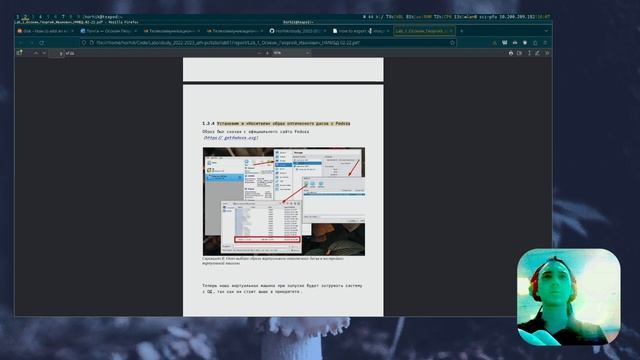Switch to i3 workspace 7
The height and width of the screenshot is (360, 640).
point(63,17)
